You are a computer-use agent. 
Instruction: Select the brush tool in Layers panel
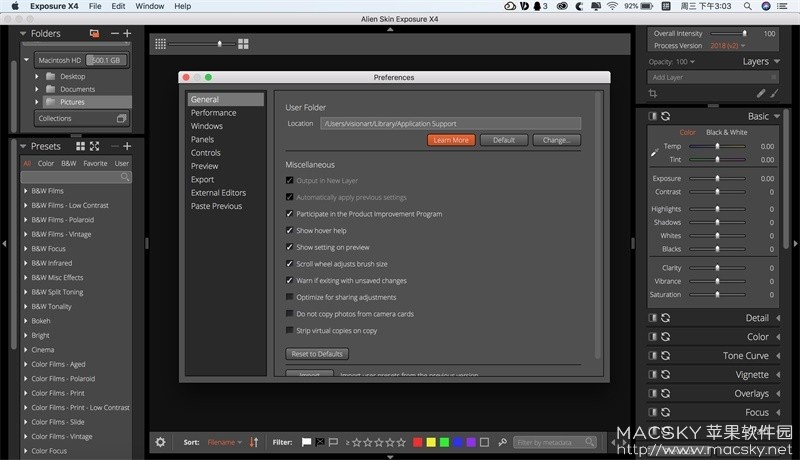point(774,93)
